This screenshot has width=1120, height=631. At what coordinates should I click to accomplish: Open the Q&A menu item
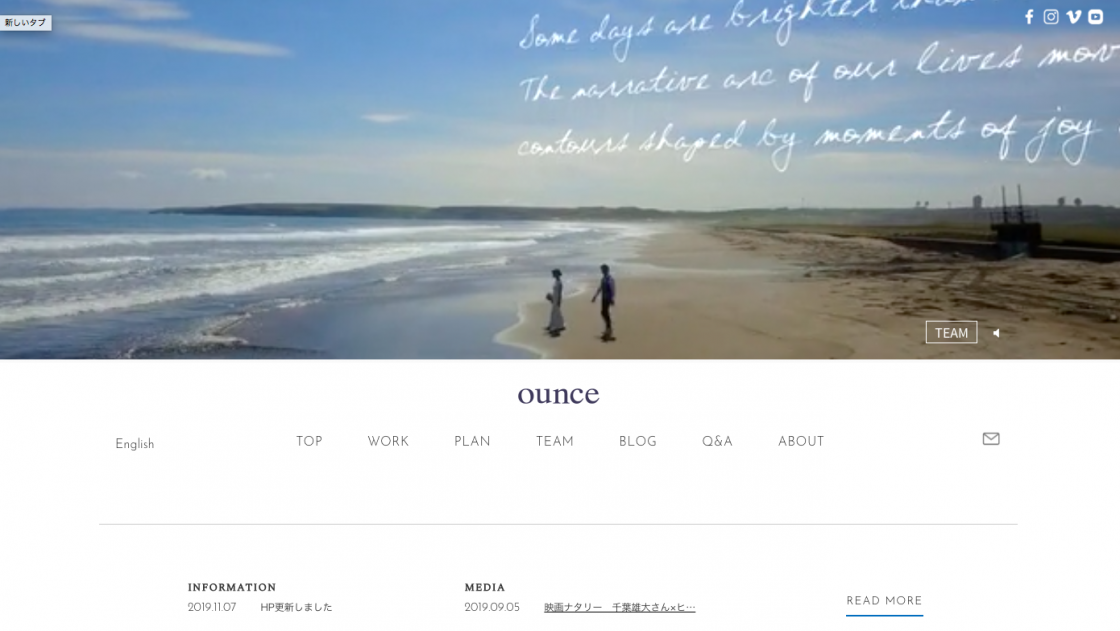click(717, 442)
